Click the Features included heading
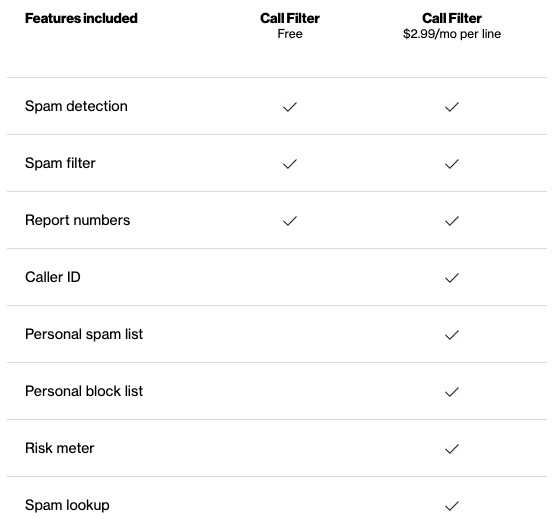555x528 pixels. pos(81,18)
